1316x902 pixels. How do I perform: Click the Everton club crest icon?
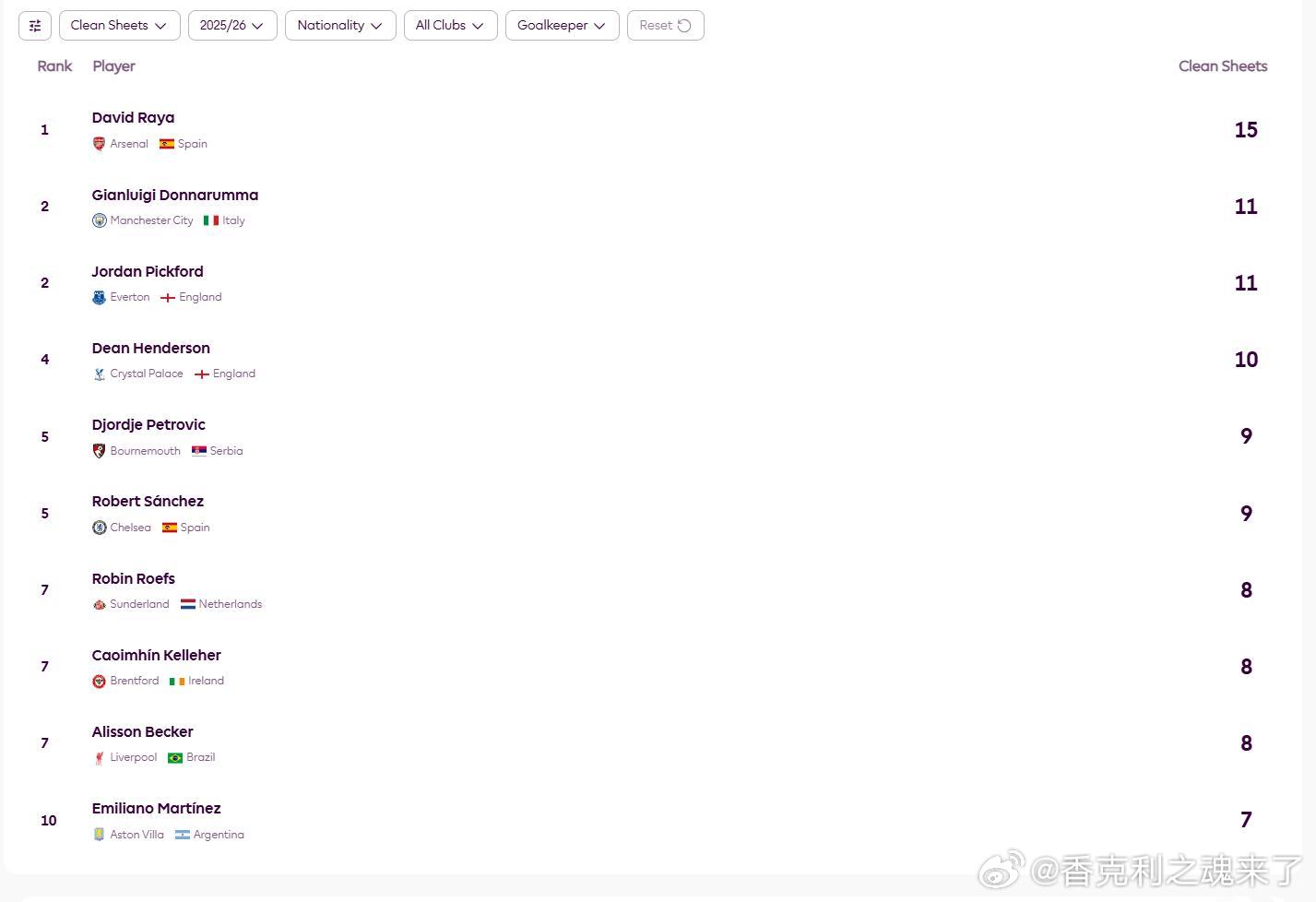[x=99, y=297]
